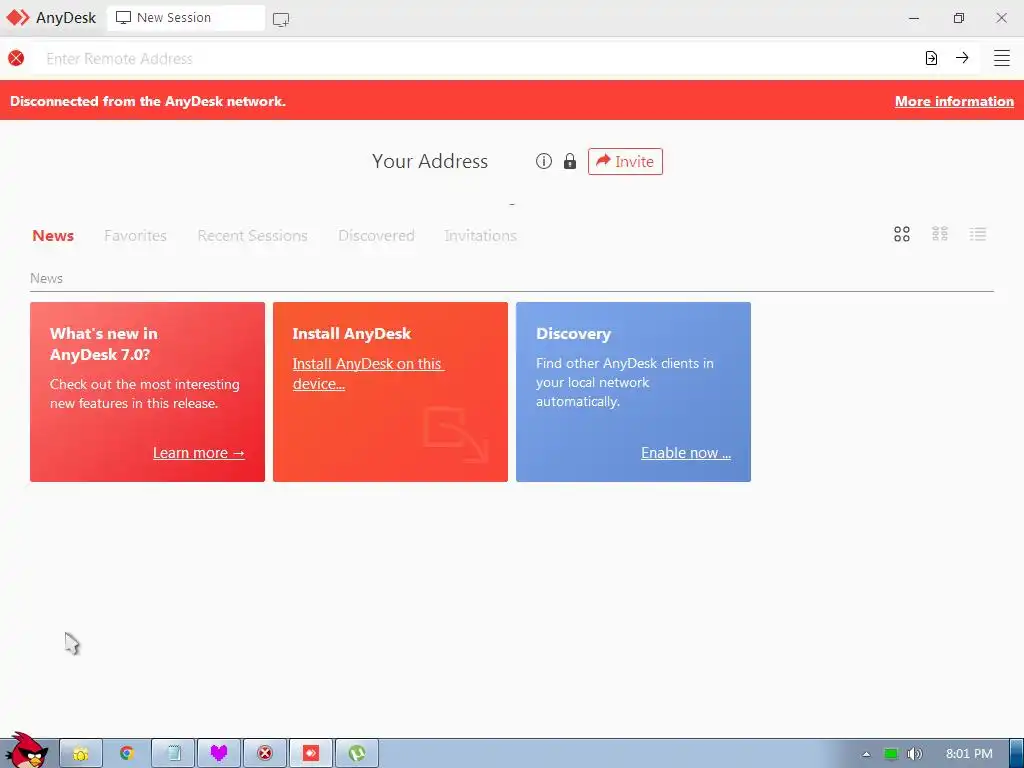
Task: Click the info icon next to Your Address
Action: (543, 161)
